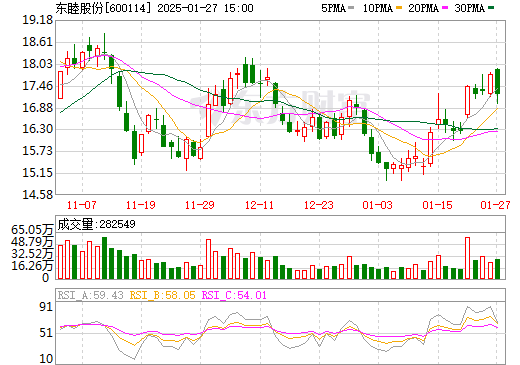Viewport: 520px width, 365px height.
Task: Click the tall red volume bar near 11-29
Action: click(208, 259)
